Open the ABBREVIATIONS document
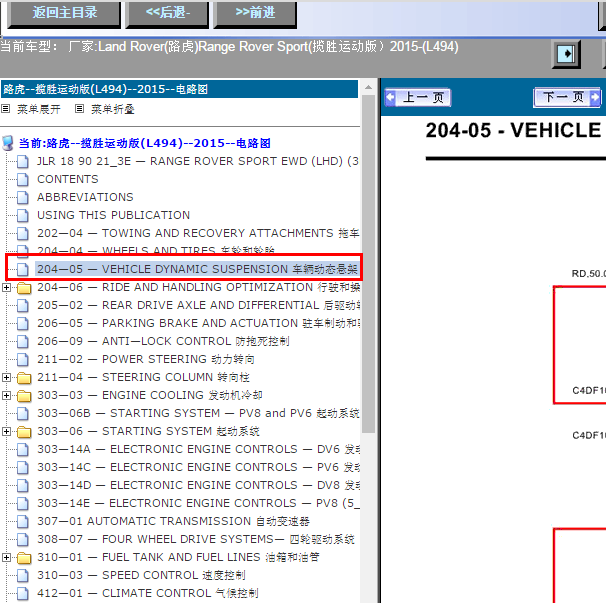This screenshot has width=606, height=603. click(x=85, y=197)
